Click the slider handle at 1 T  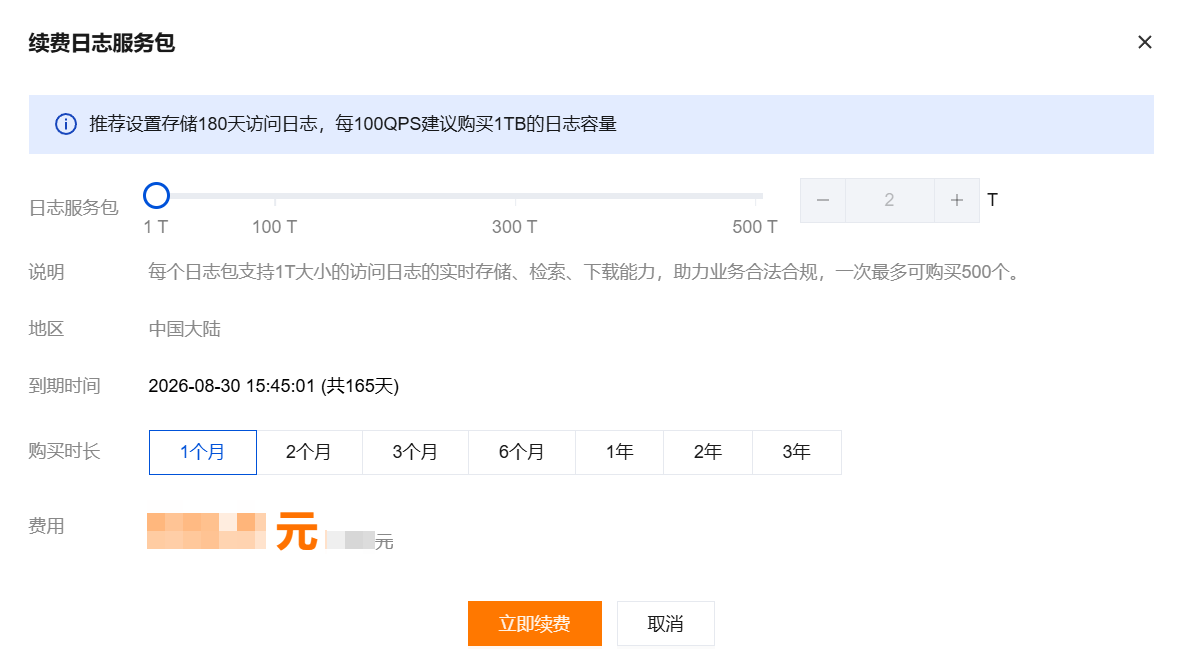(156, 196)
